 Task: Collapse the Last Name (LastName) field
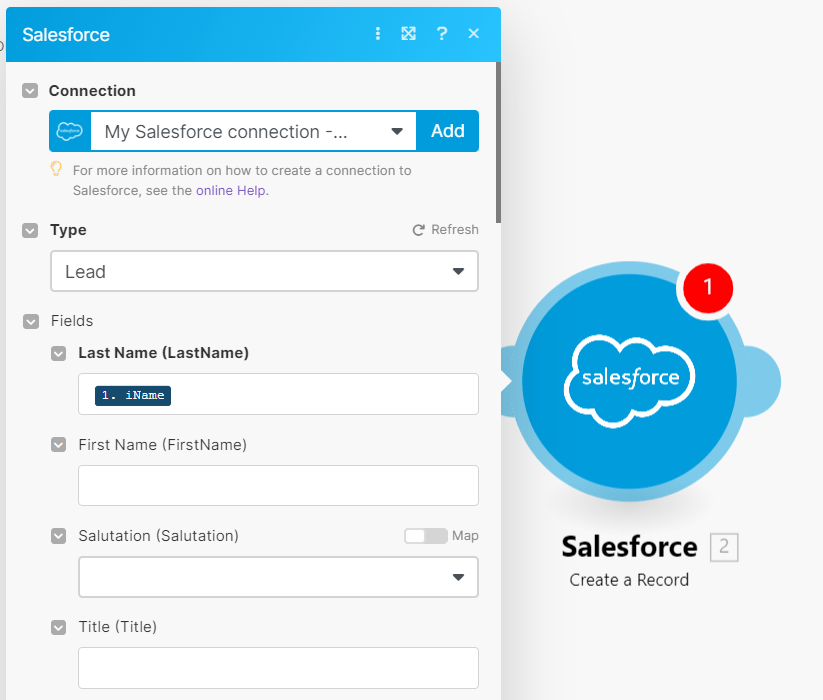[x=58, y=353]
